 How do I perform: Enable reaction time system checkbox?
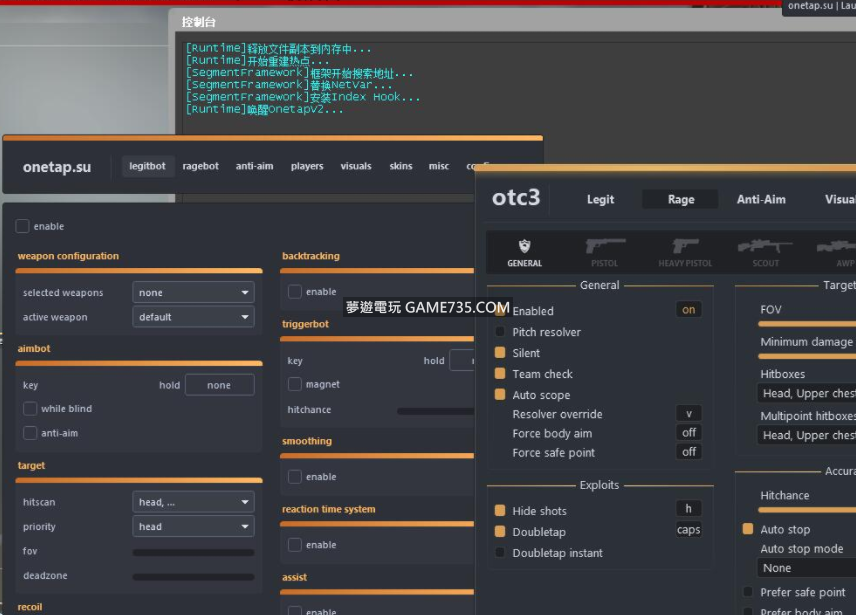295,545
